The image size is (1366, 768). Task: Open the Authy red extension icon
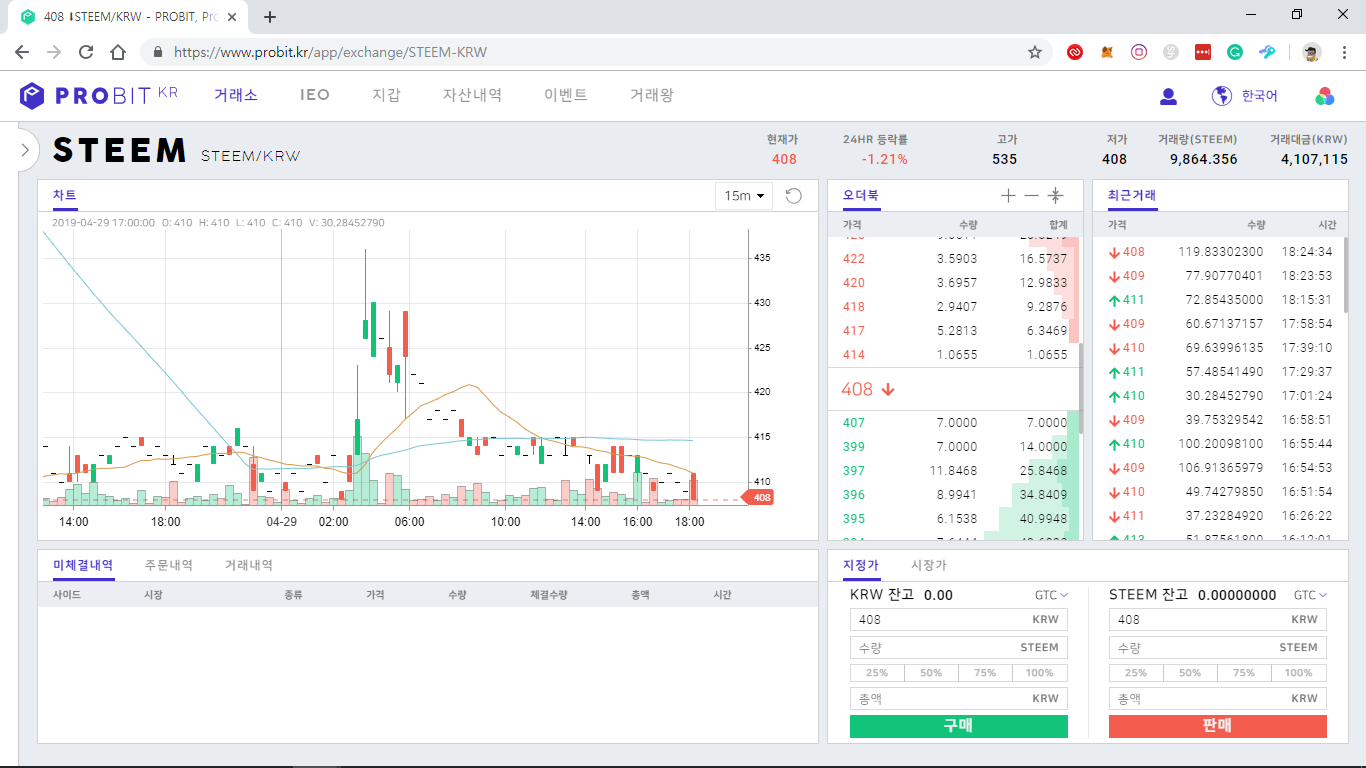1075,52
